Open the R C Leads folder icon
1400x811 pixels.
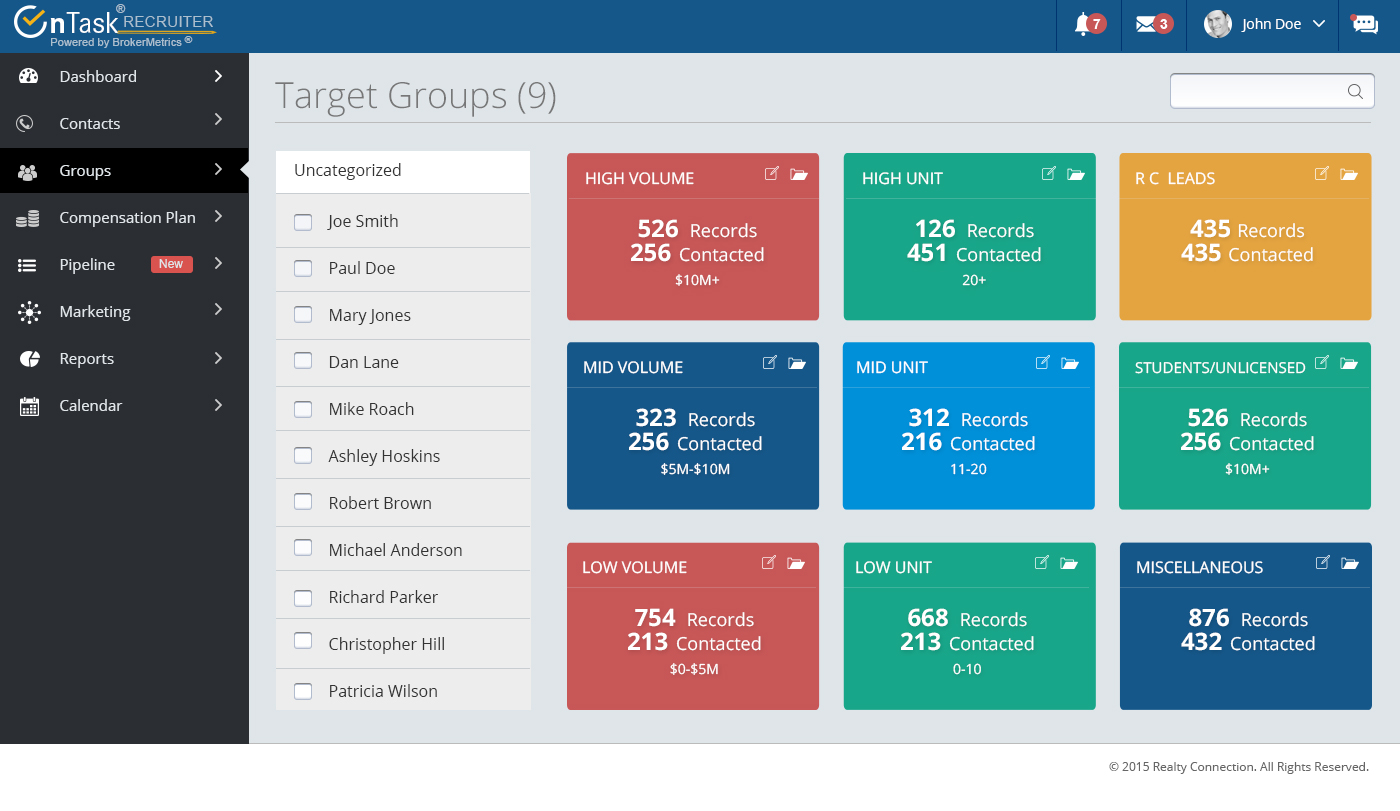(x=1349, y=174)
